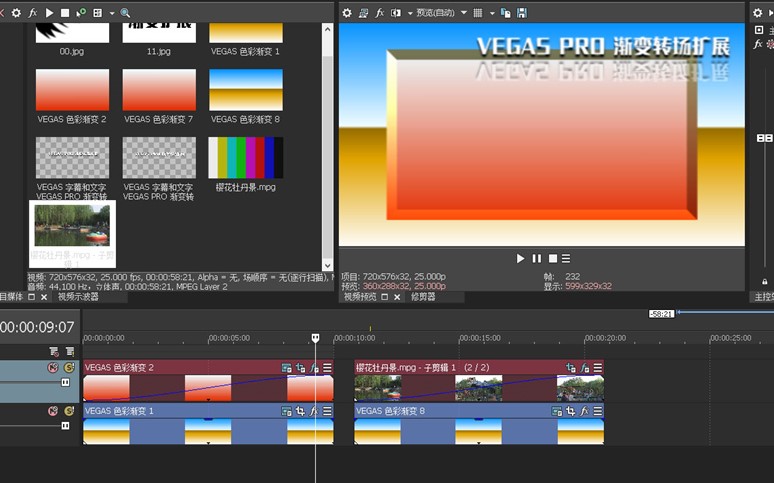
Task: Mute the VEGAS 色彩渐变 1 track
Action: click(x=53, y=411)
